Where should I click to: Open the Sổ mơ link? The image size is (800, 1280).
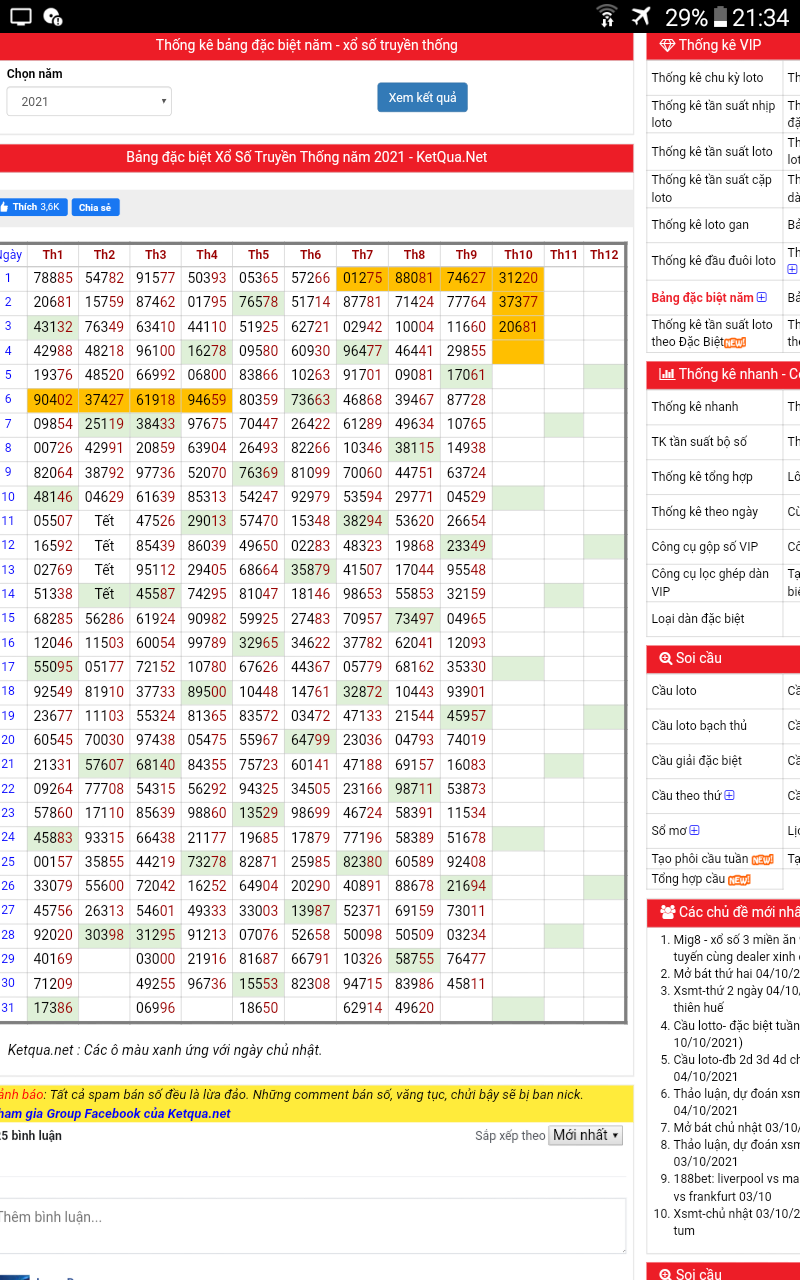669,831
